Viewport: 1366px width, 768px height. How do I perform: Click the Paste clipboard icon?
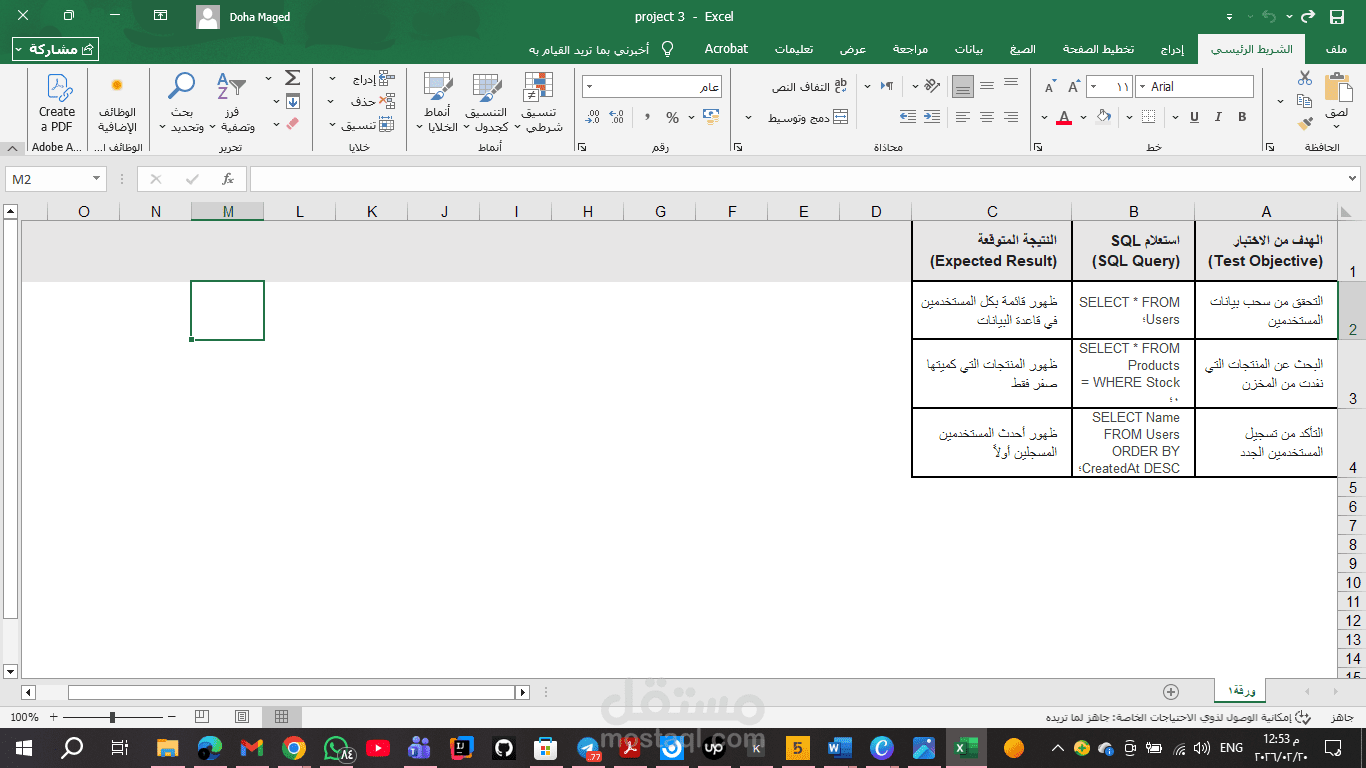click(1337, 88)
